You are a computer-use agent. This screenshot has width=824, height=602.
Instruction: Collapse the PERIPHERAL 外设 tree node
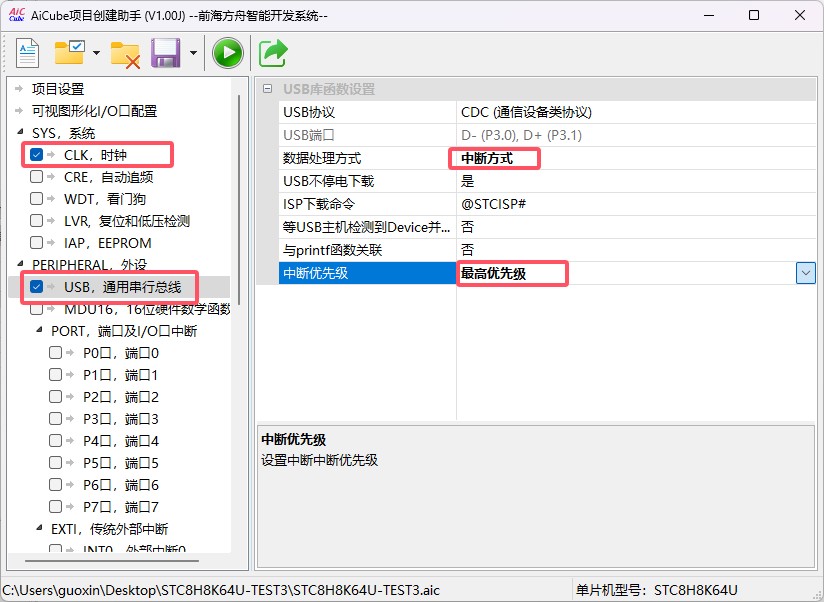pyautogui.click(x=20, y=263)
